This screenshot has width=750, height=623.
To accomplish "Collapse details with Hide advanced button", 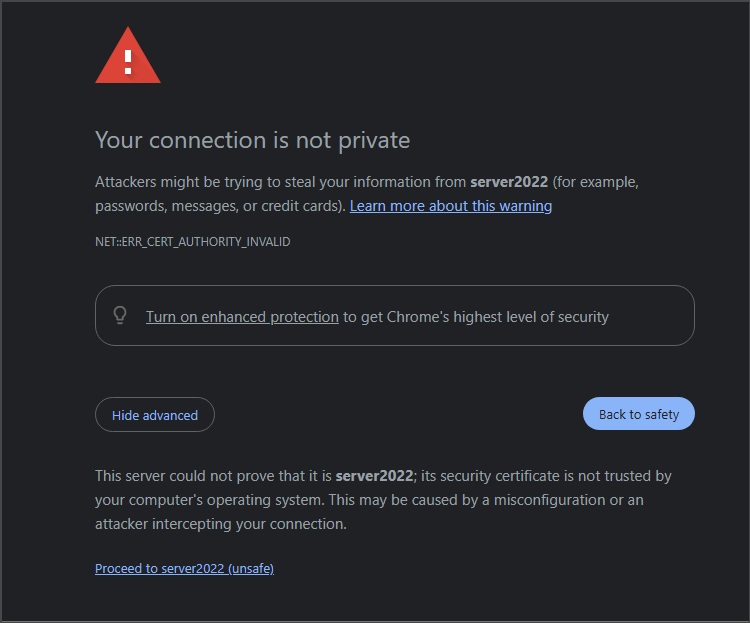I will tap(155, 414).
